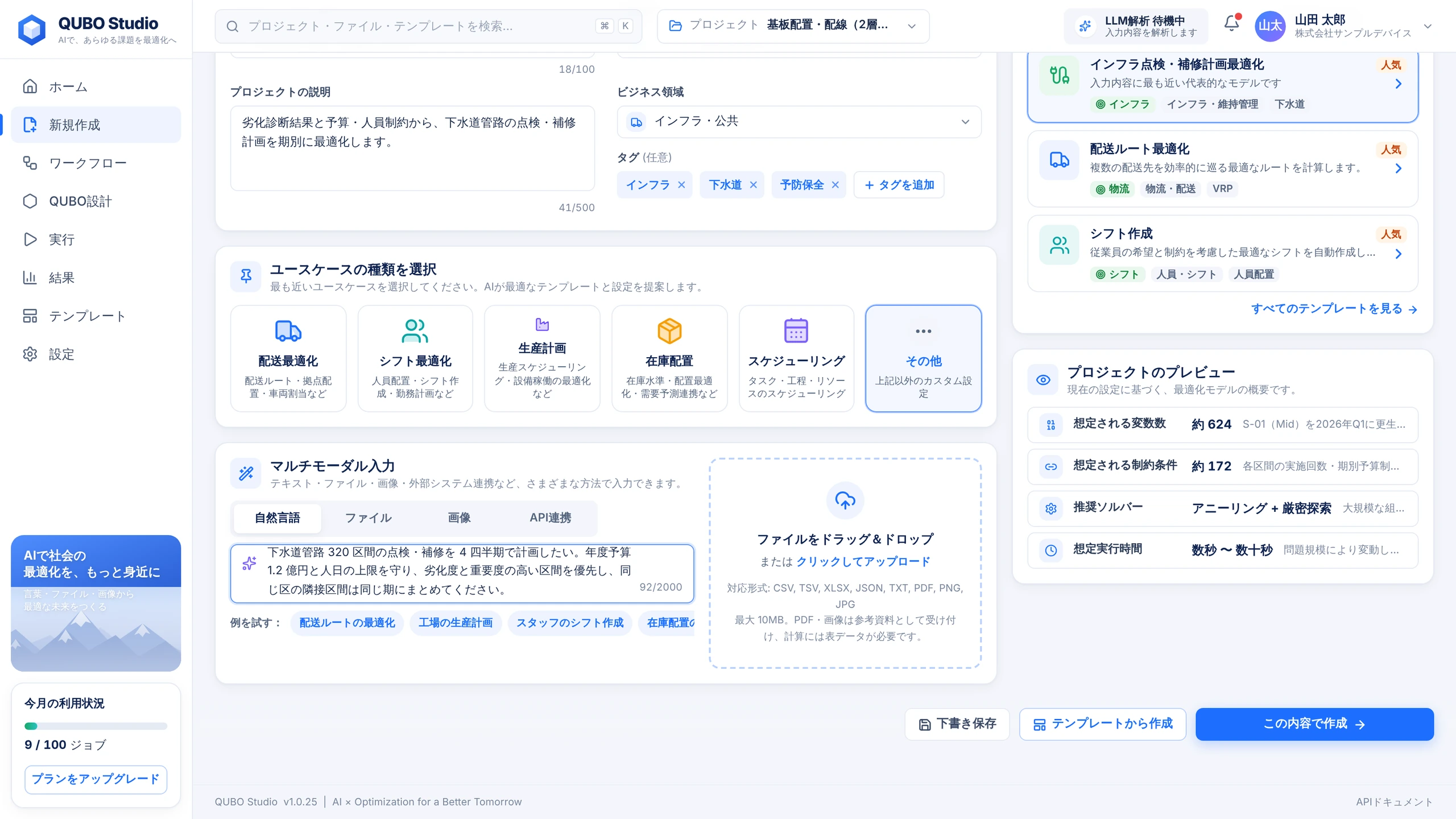Click the gear icon for 推奨ソルバー
The width and height of the screenshot is (1456, 819).
(1051, 508)
